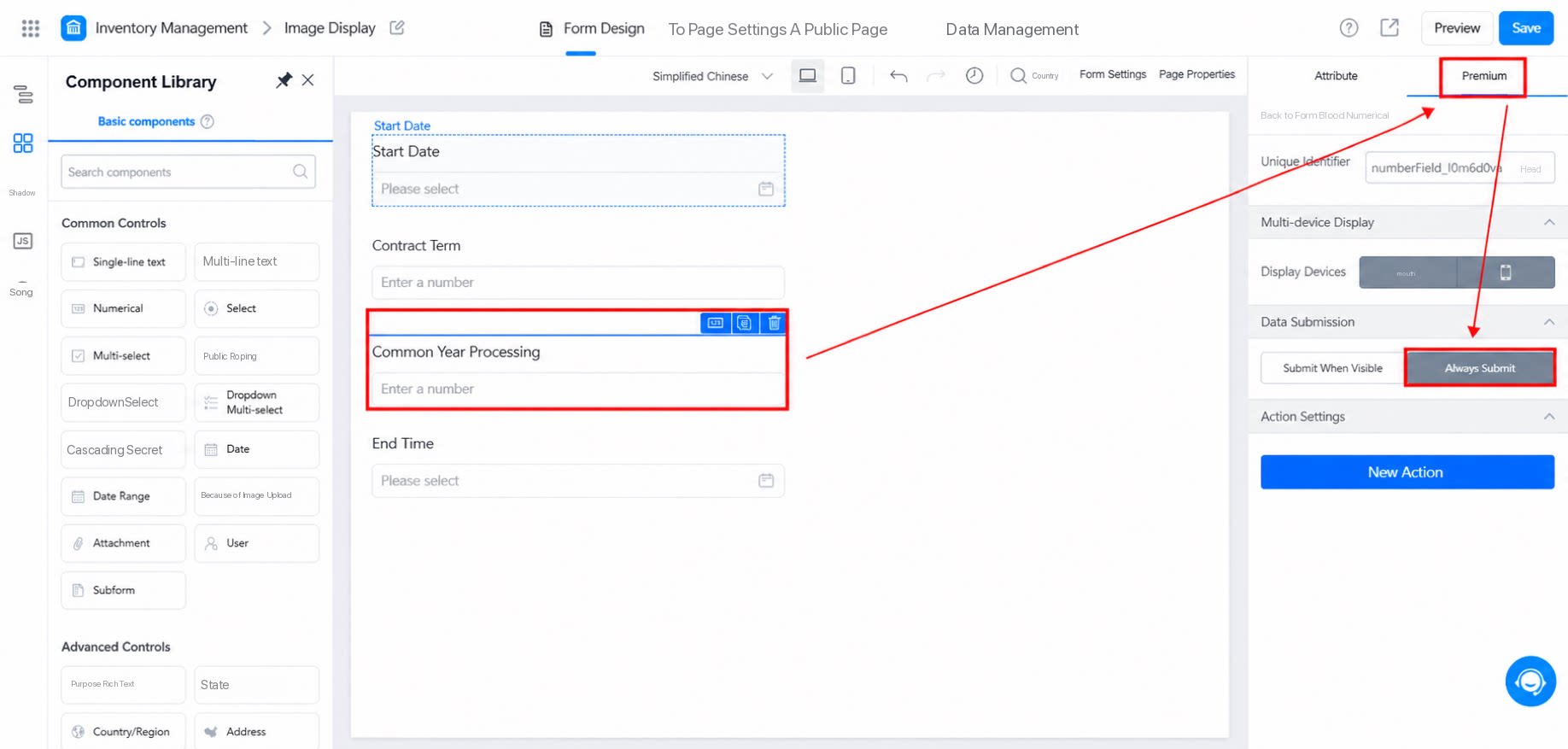Viewport: 1568px width, 749px height.
Task: Open the Data Management tab
Action: click(1012, 29)
